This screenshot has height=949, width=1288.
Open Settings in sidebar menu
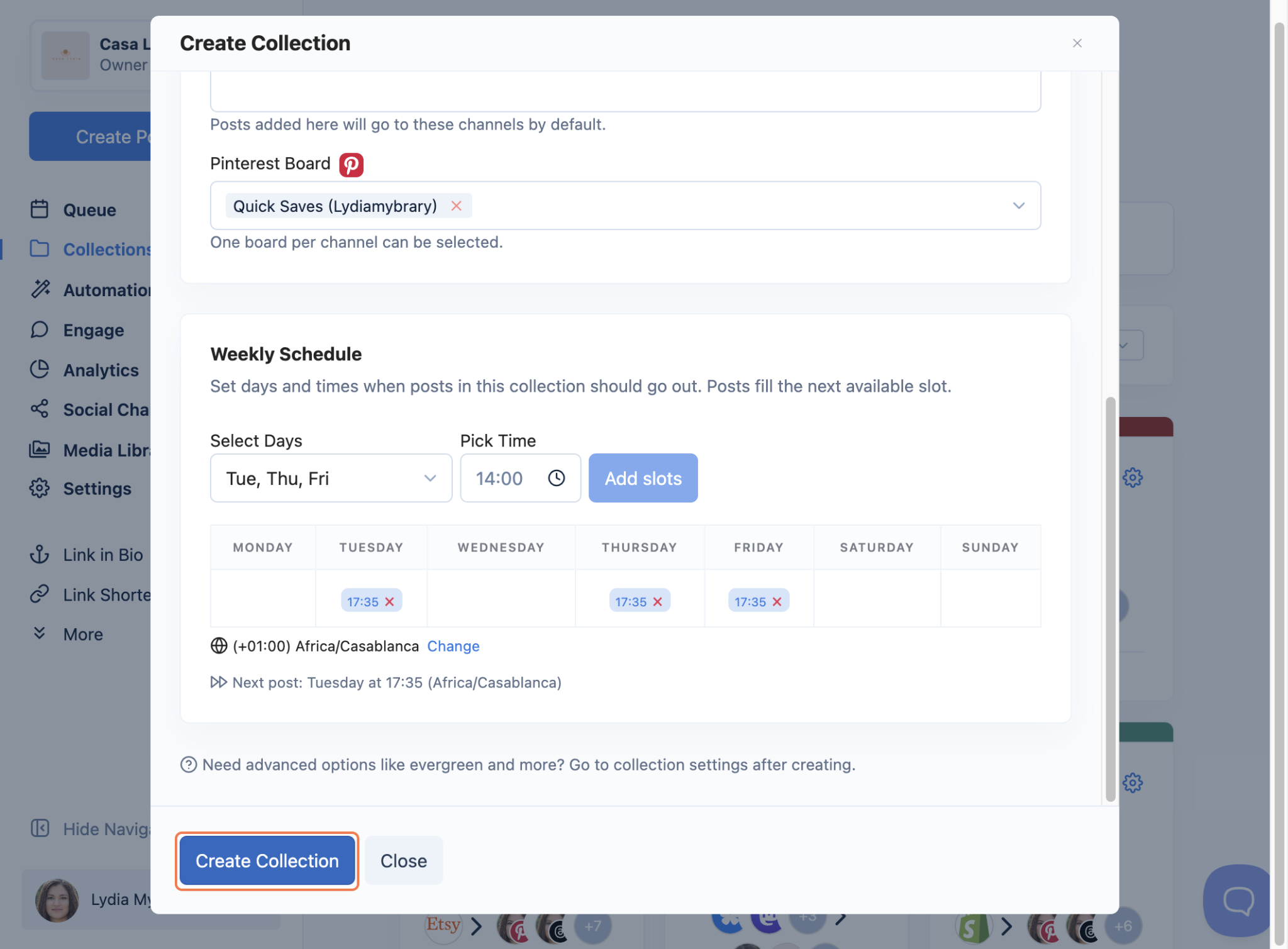tap(97, 489)
